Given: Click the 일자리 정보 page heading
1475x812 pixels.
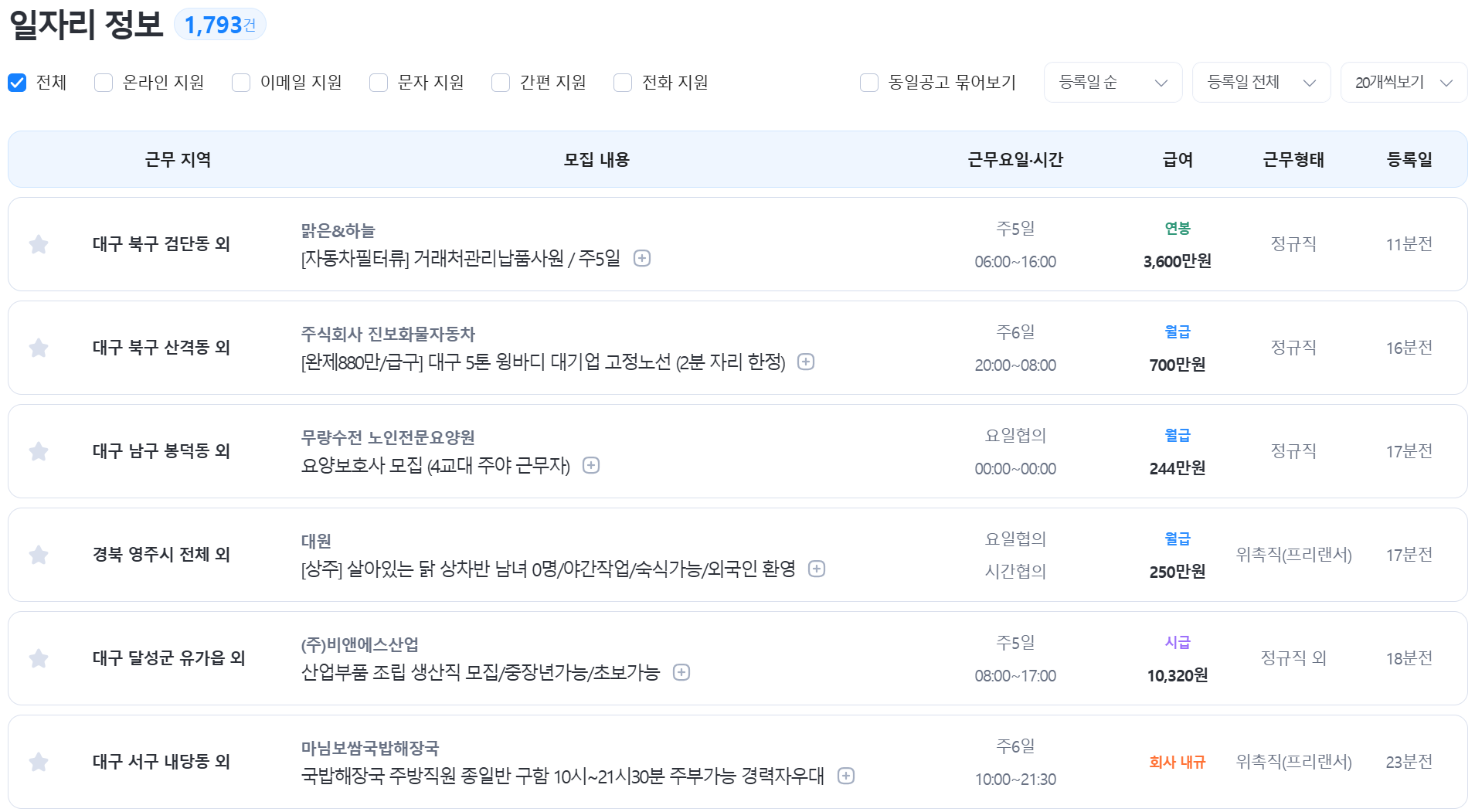Looking at the screenshot, I should pos(86,24).
